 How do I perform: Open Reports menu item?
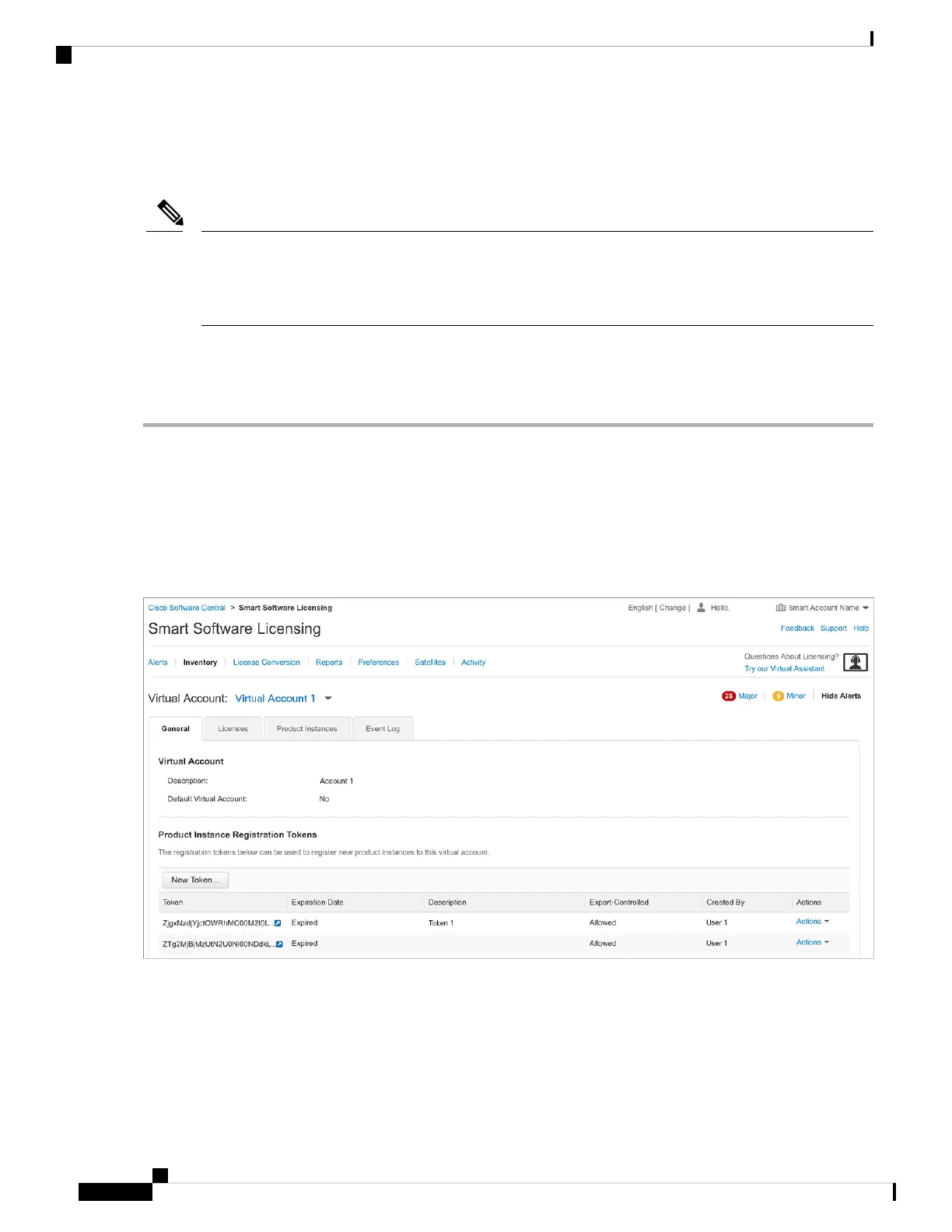pyautogui.click(x=329, y=663)
